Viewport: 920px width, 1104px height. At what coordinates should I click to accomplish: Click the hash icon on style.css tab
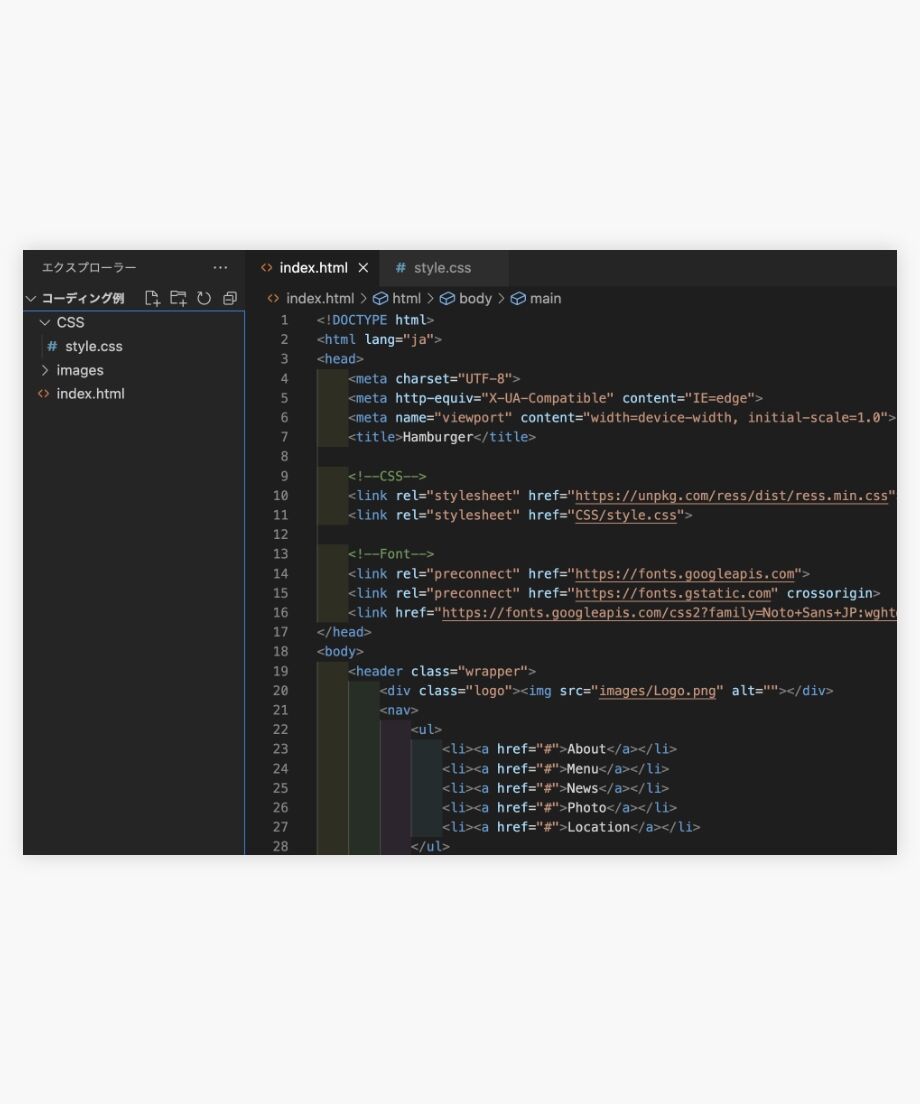pos(401,268)
